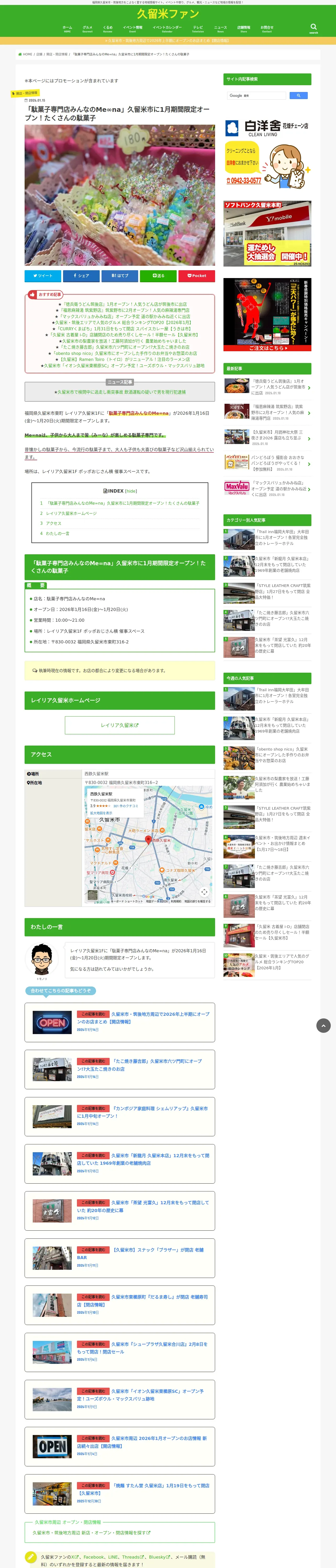Open the イベントカレンダー menu item
Viewport: 336px width, 1568px height.
pyautogui.click(x=167, y=28)
